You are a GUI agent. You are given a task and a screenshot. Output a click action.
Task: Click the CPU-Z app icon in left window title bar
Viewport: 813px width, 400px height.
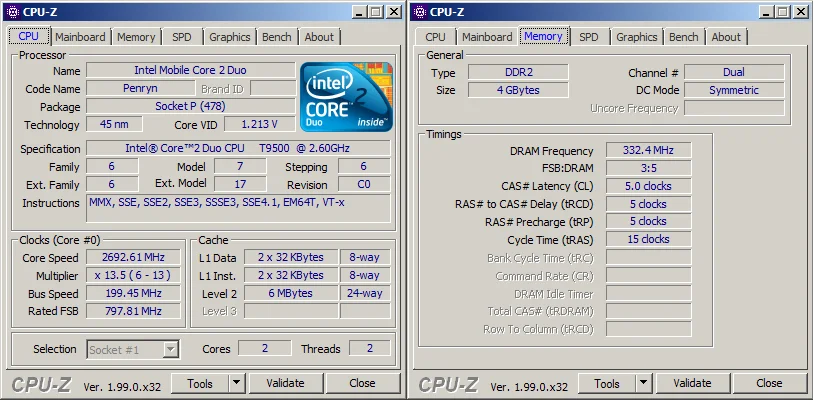point(13,11)
